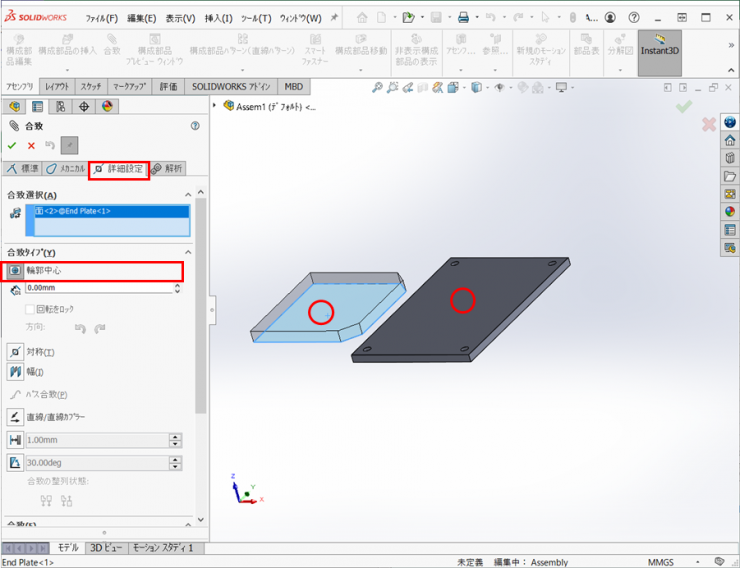Toggle the Instant3D button
Screen dimensions: 740x568
[660, 52]
